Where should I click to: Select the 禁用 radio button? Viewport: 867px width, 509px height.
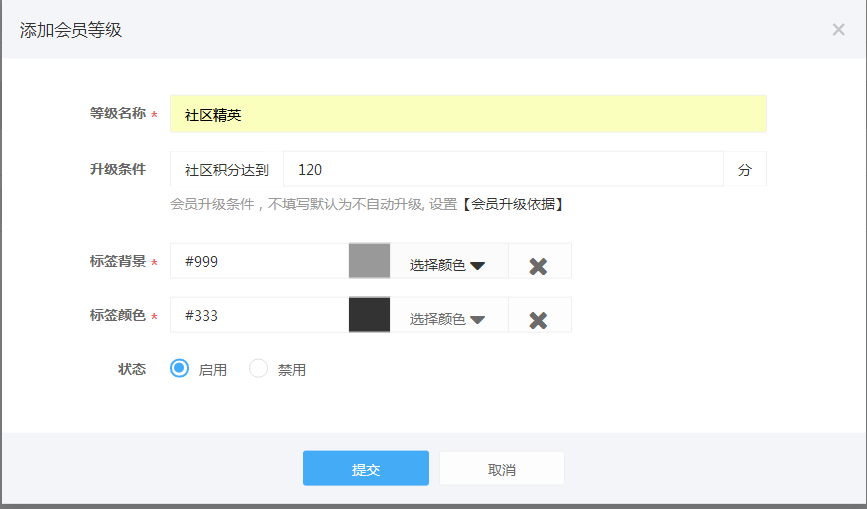[x=258, y=369]
